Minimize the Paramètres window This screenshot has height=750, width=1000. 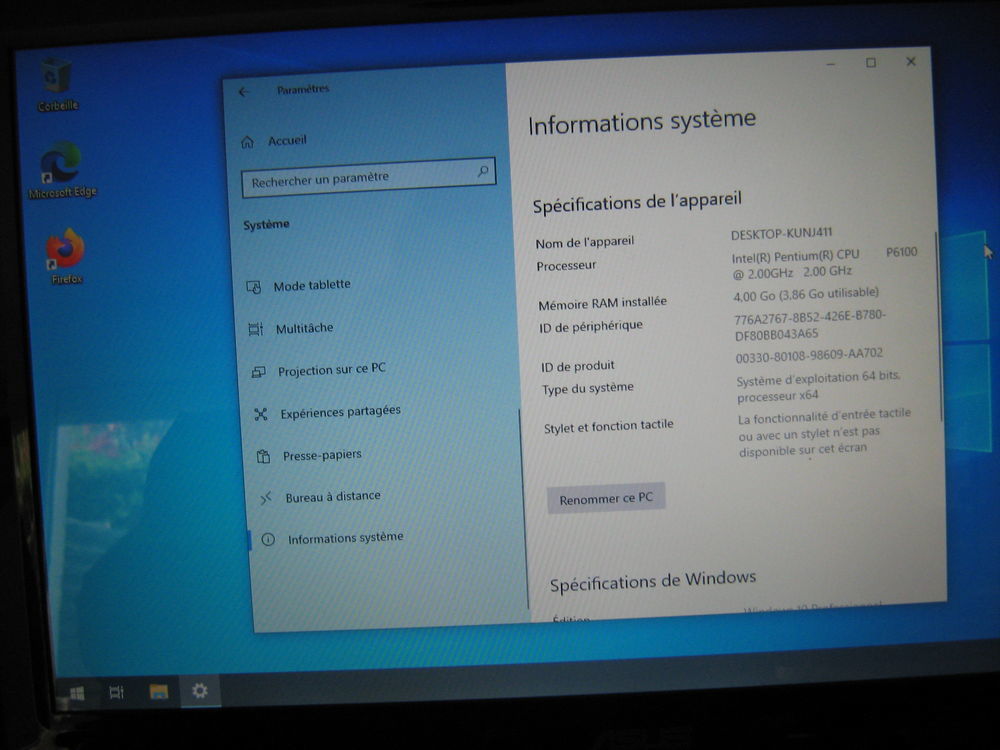(x=830, y=64)
